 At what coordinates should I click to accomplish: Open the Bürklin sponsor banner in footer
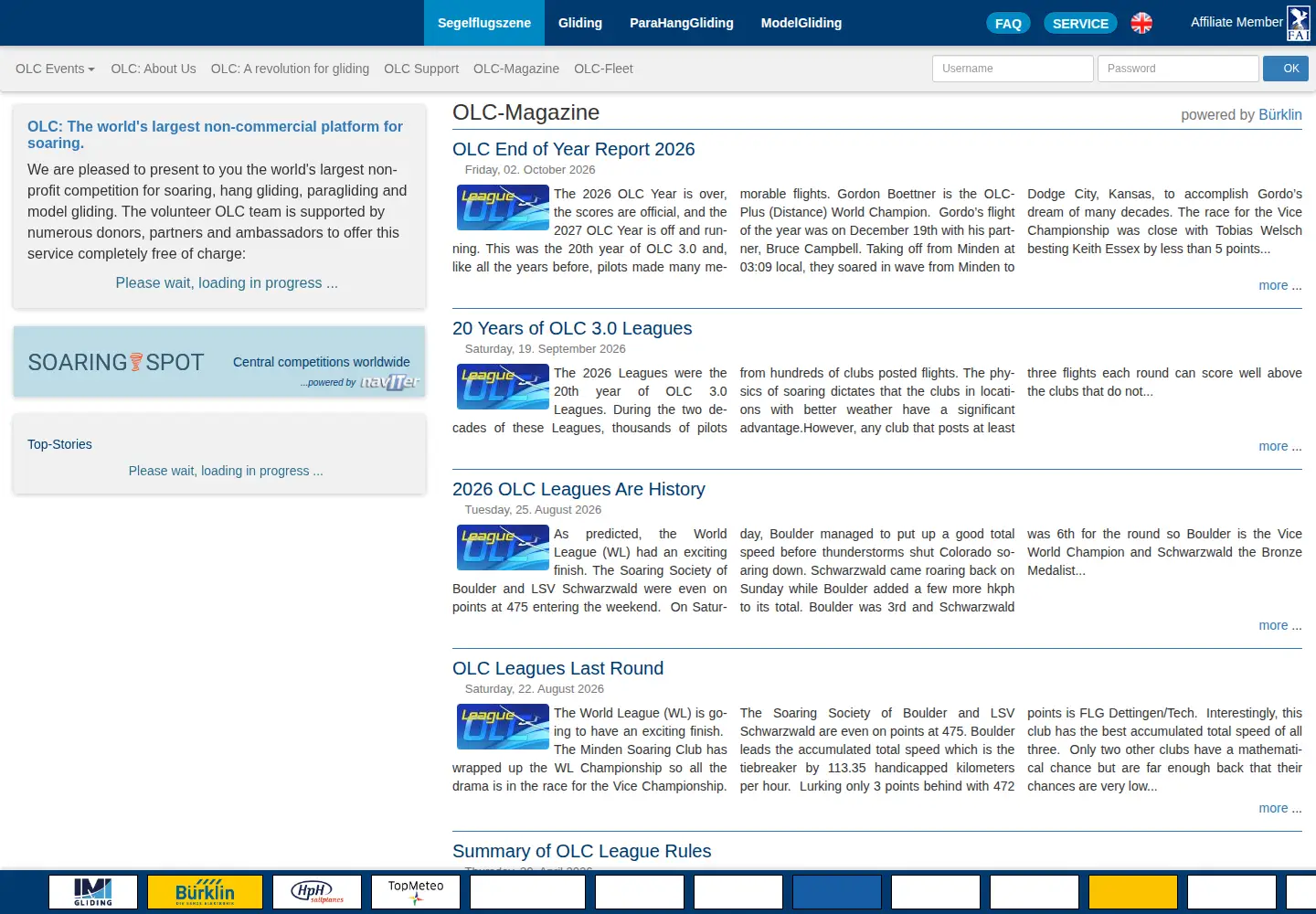click(205, 892)
